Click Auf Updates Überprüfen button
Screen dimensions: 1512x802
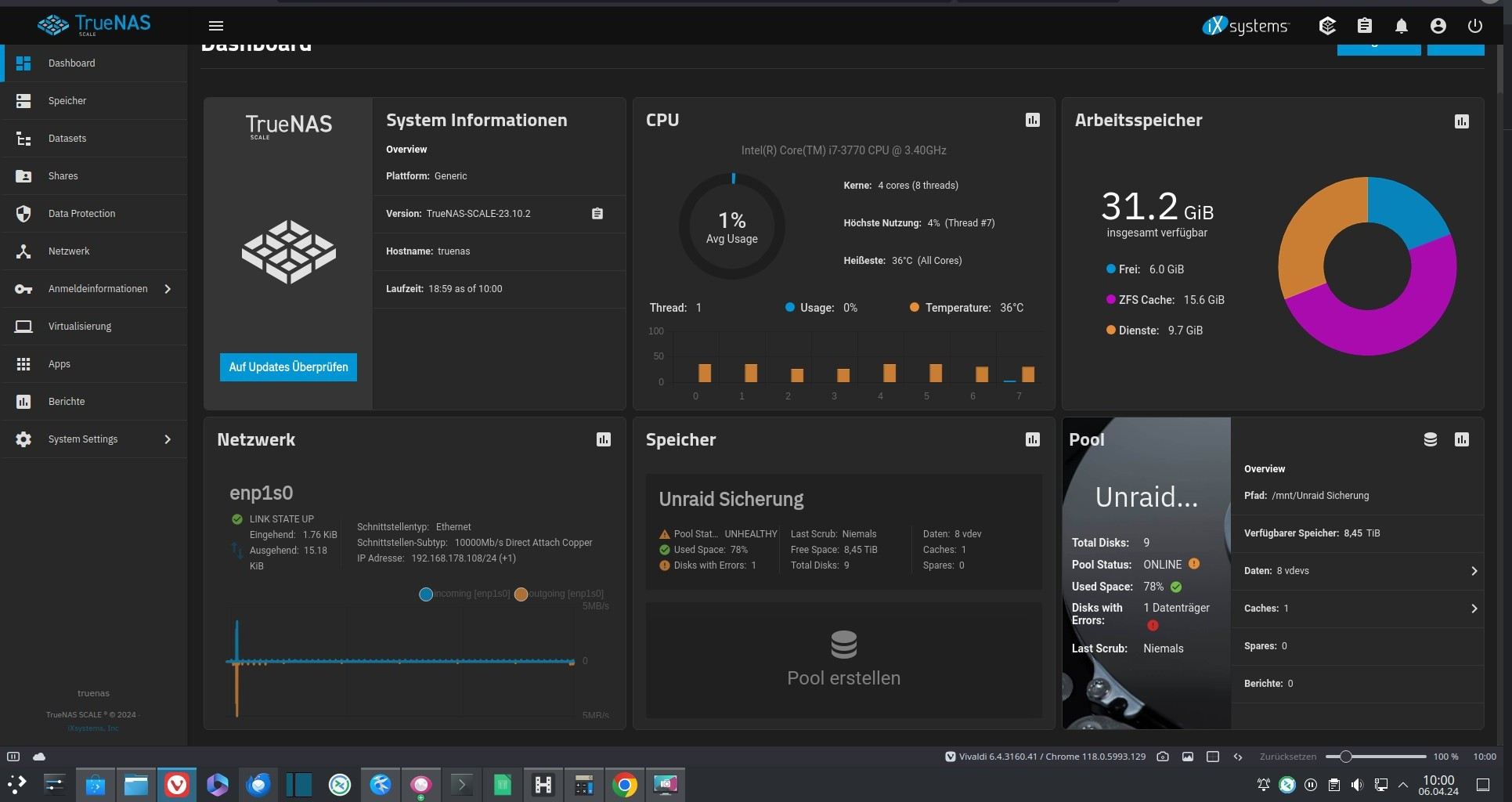[288, 367]
